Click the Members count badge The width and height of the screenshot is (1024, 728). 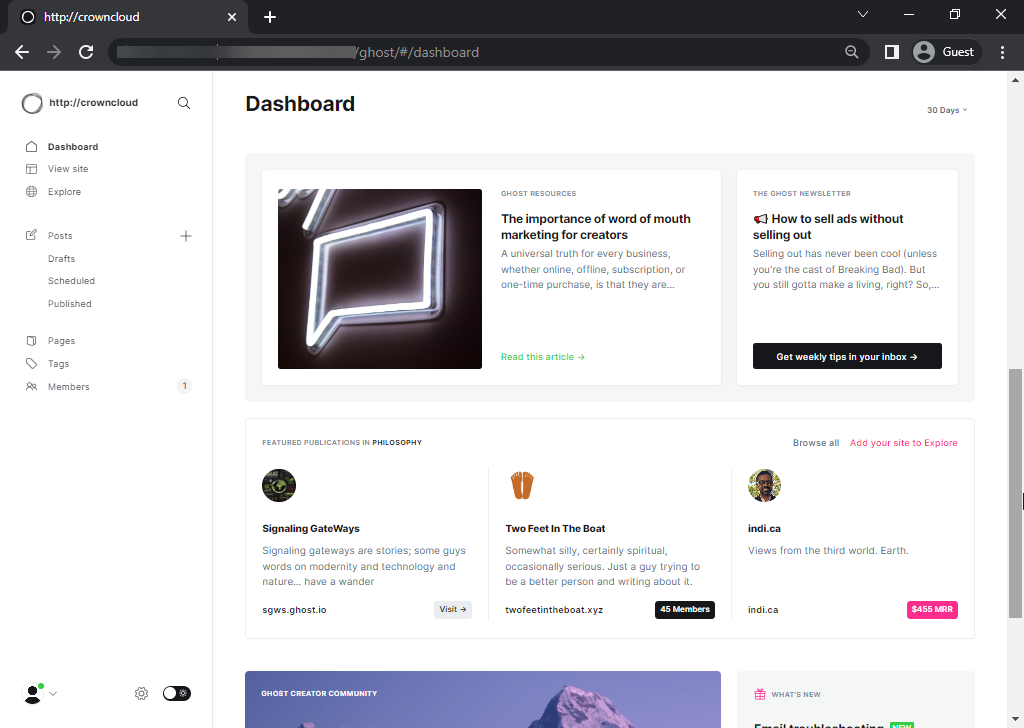tap(185, 386)
